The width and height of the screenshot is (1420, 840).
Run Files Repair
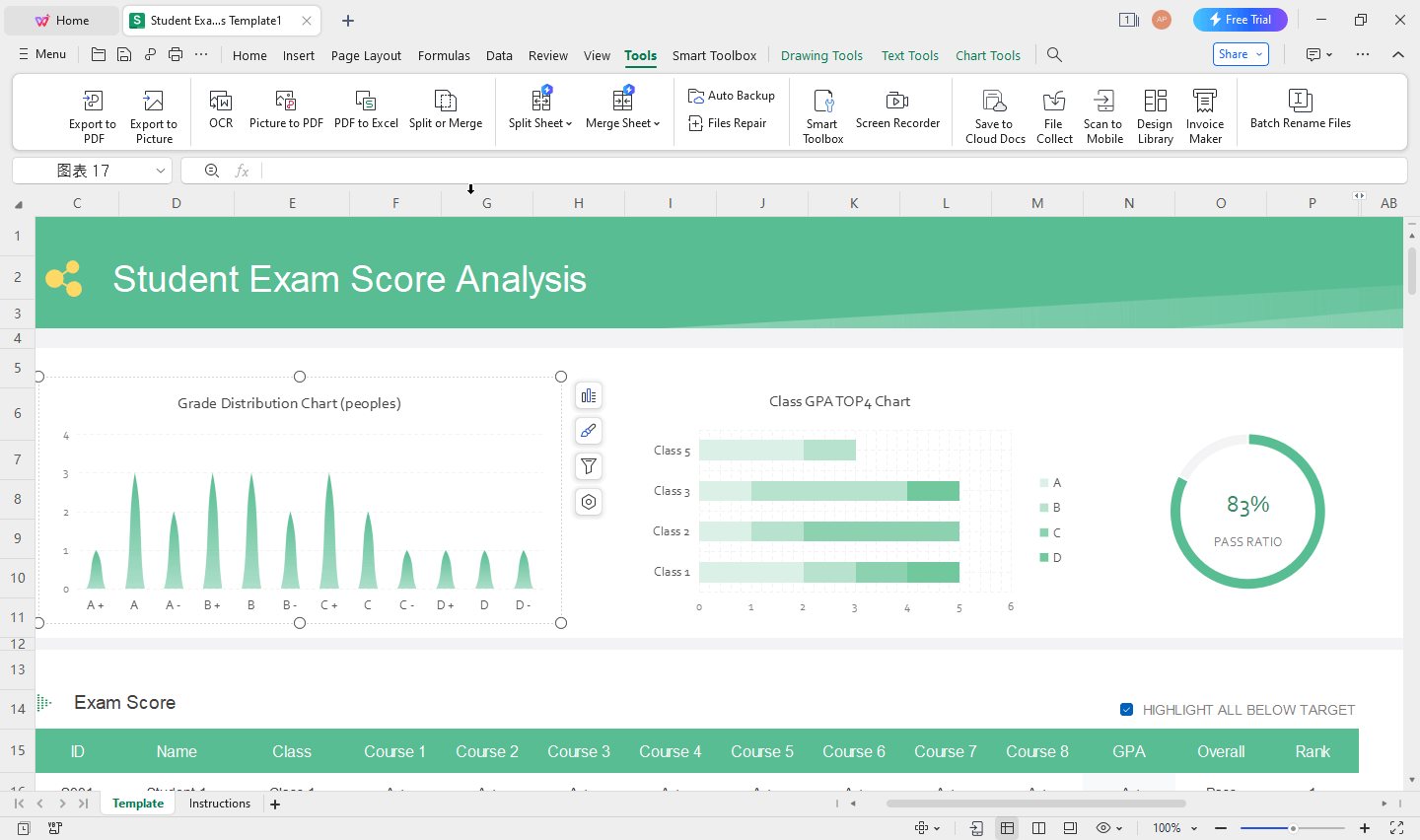point(731,122)
